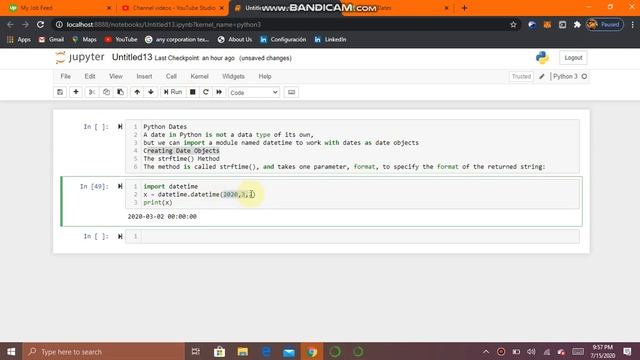Open the Chrome three-dot menu
The width and height of the screenshot is (640, 360).
click(633, 24)
